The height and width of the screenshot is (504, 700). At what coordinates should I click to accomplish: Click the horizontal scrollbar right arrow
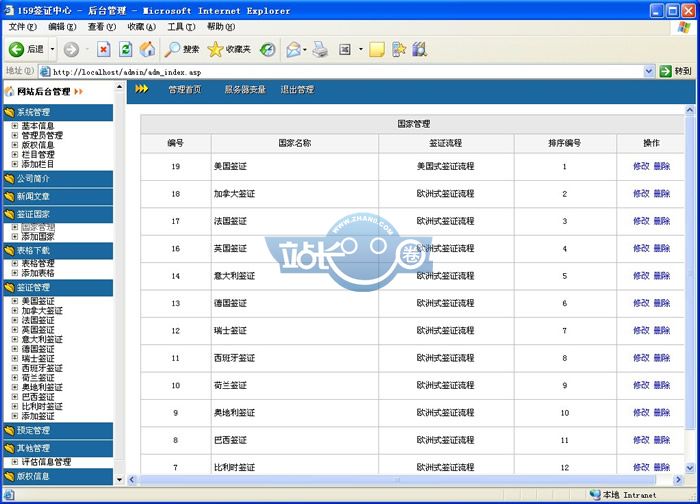[678, 480]
